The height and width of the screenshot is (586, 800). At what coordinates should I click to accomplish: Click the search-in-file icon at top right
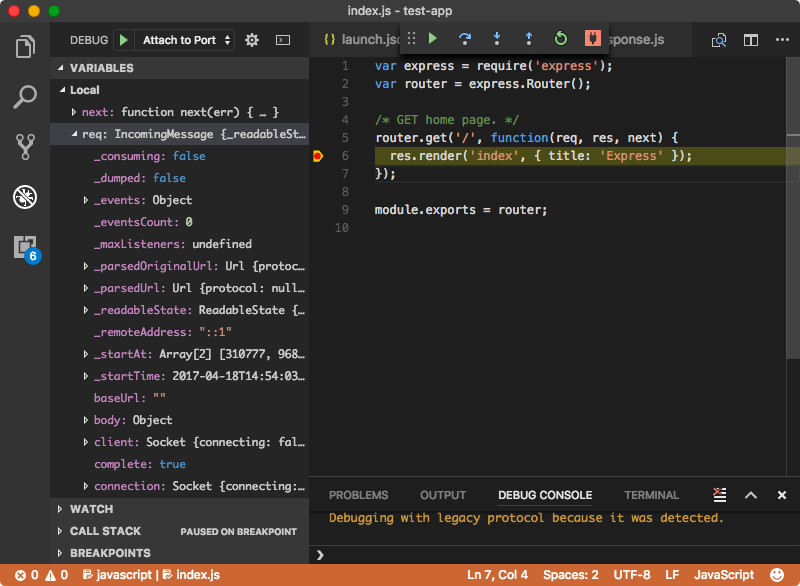pyautogui.click(x=718, y=40)
